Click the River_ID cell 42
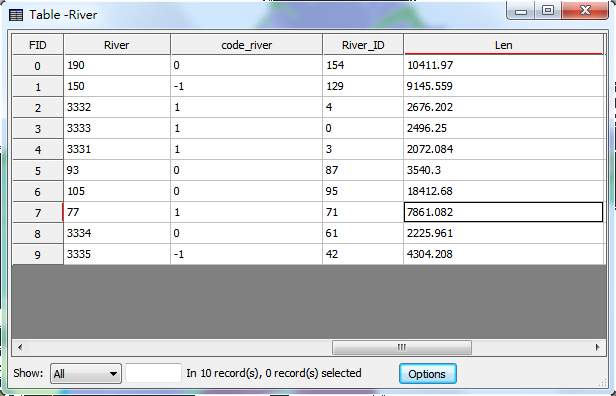 [x=363, y=254]
